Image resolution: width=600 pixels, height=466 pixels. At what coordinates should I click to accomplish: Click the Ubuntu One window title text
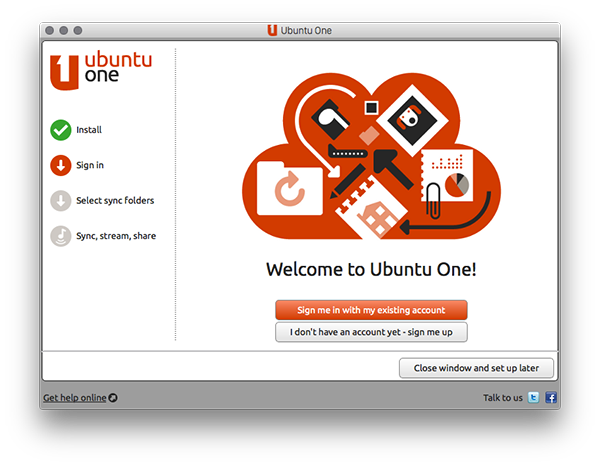pos(306,31)
